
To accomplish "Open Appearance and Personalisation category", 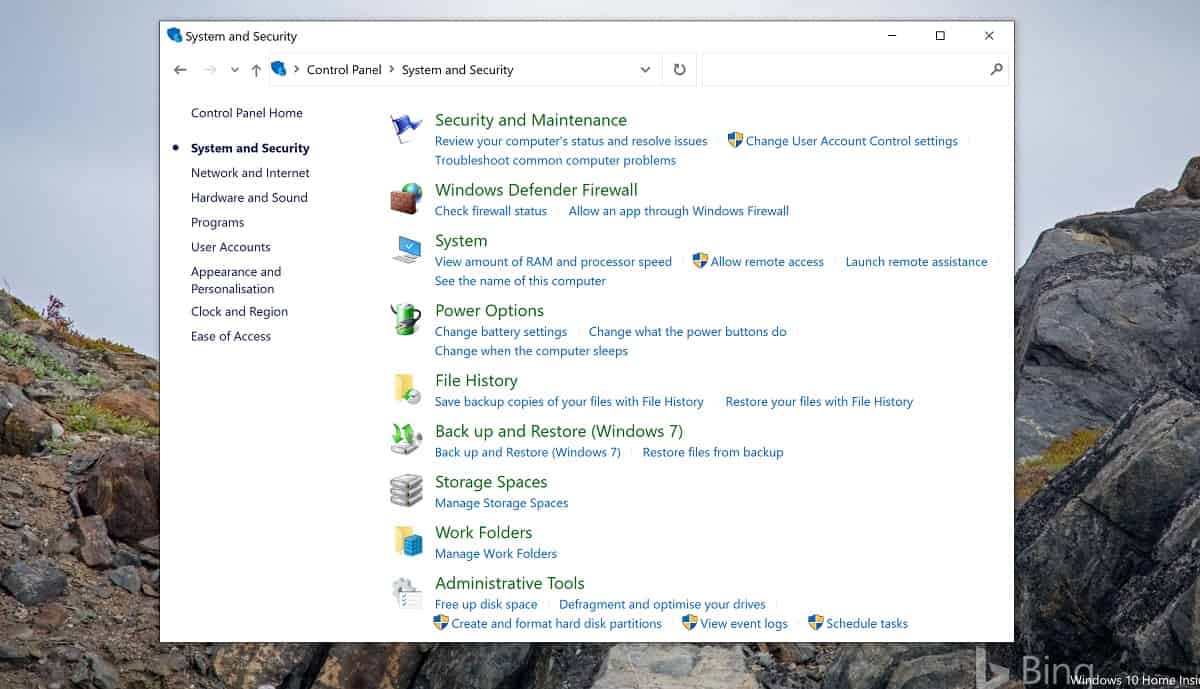I will (x=236, y=280).
